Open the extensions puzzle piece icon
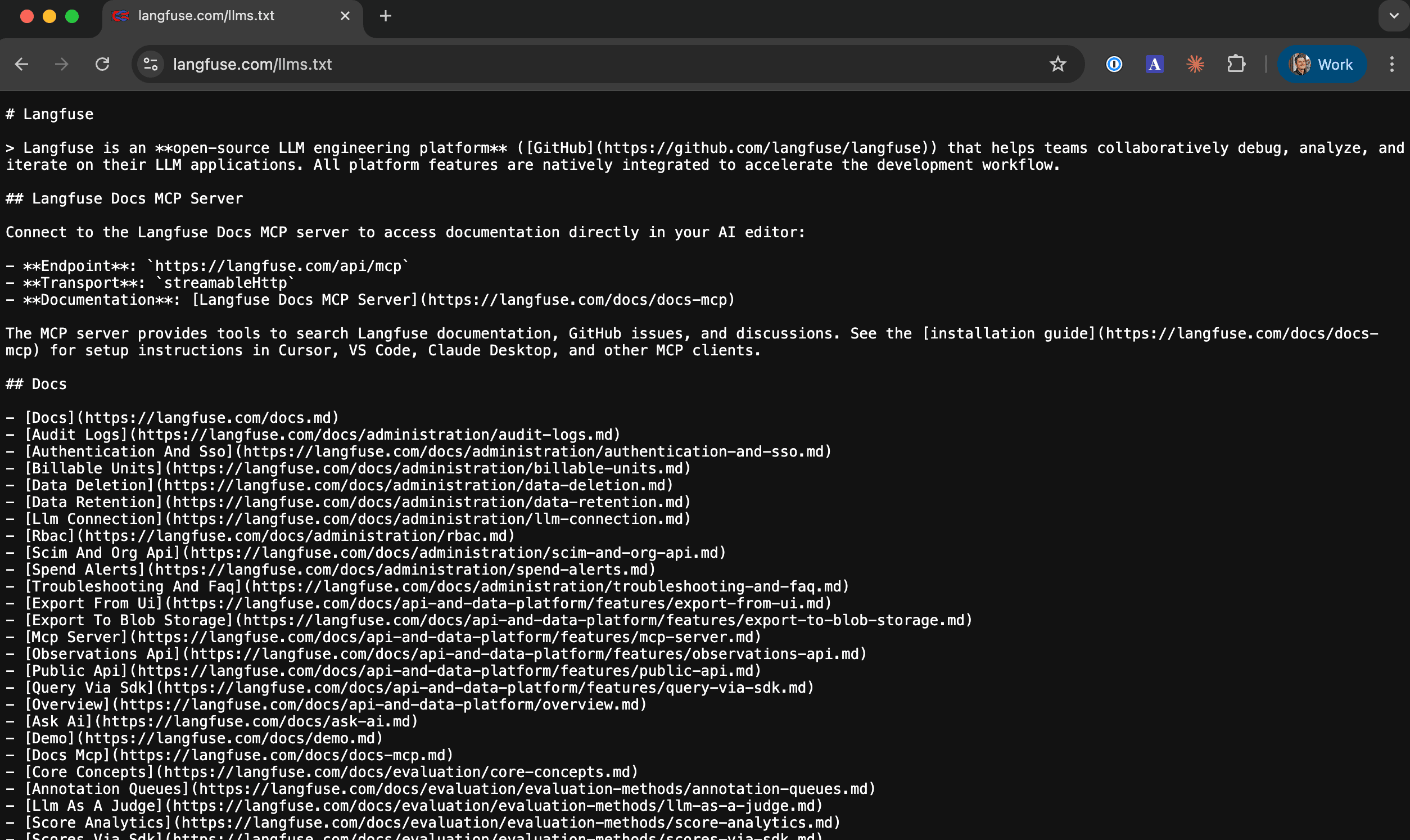This screenshot has width=1410, height=840. point(1236,64)
